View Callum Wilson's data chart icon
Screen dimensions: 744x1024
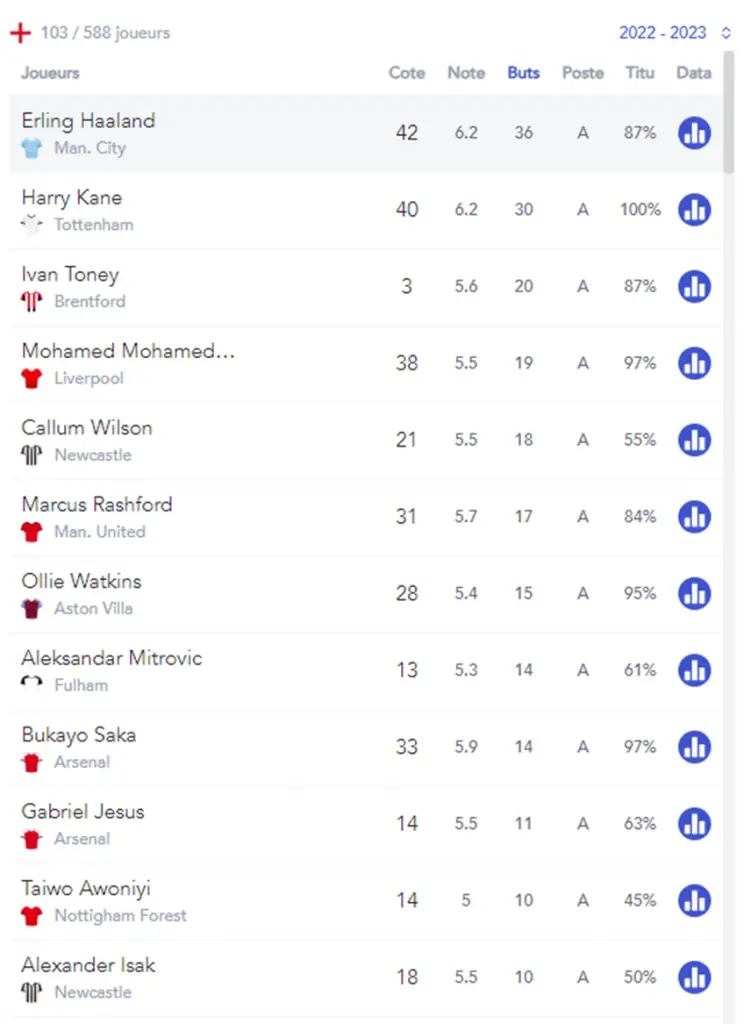694,440
